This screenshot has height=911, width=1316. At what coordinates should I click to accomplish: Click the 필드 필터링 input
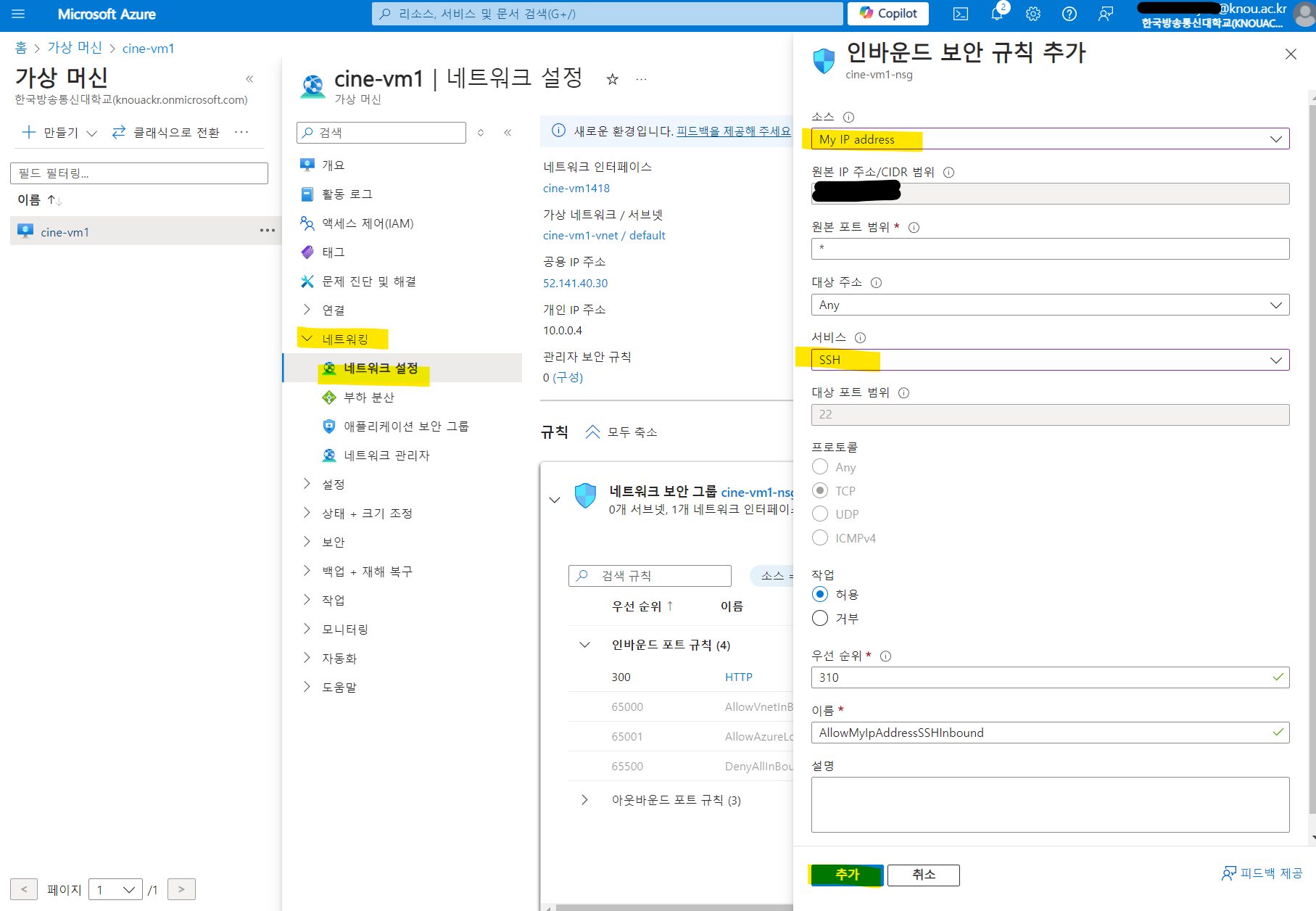click(139, 173)
